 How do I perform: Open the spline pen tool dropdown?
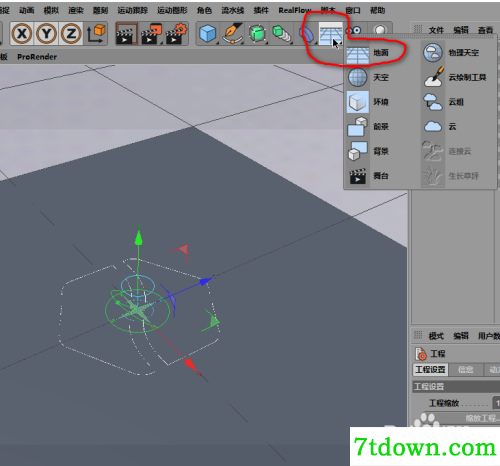pos(232,33)
